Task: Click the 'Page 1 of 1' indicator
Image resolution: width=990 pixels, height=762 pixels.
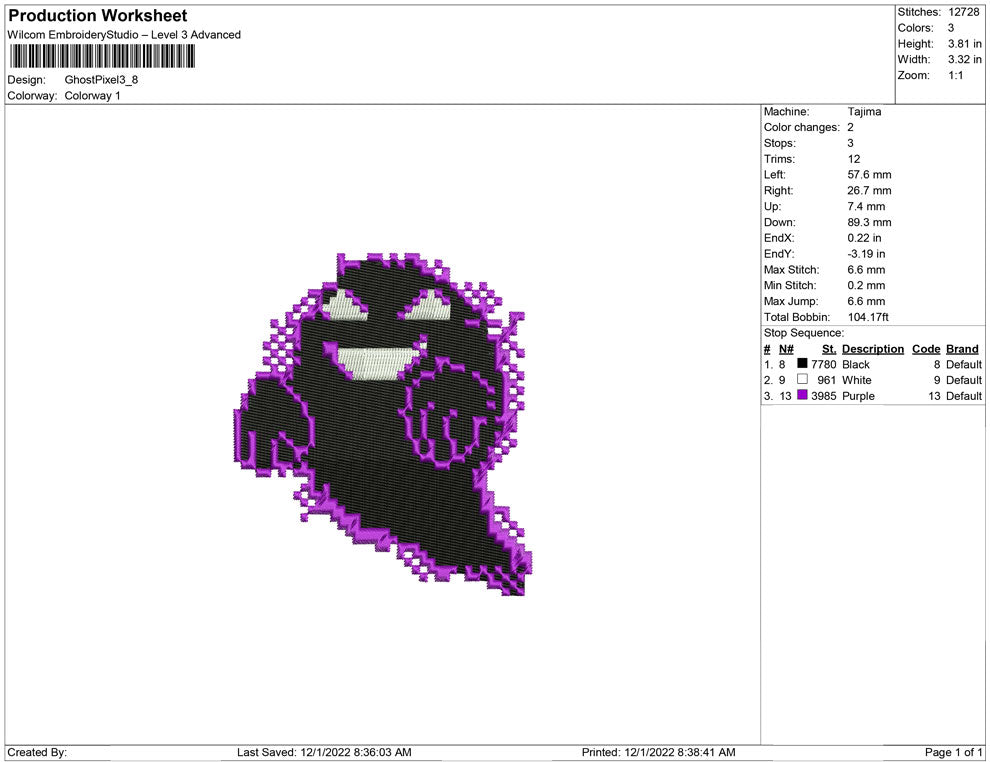Action: 953,752
